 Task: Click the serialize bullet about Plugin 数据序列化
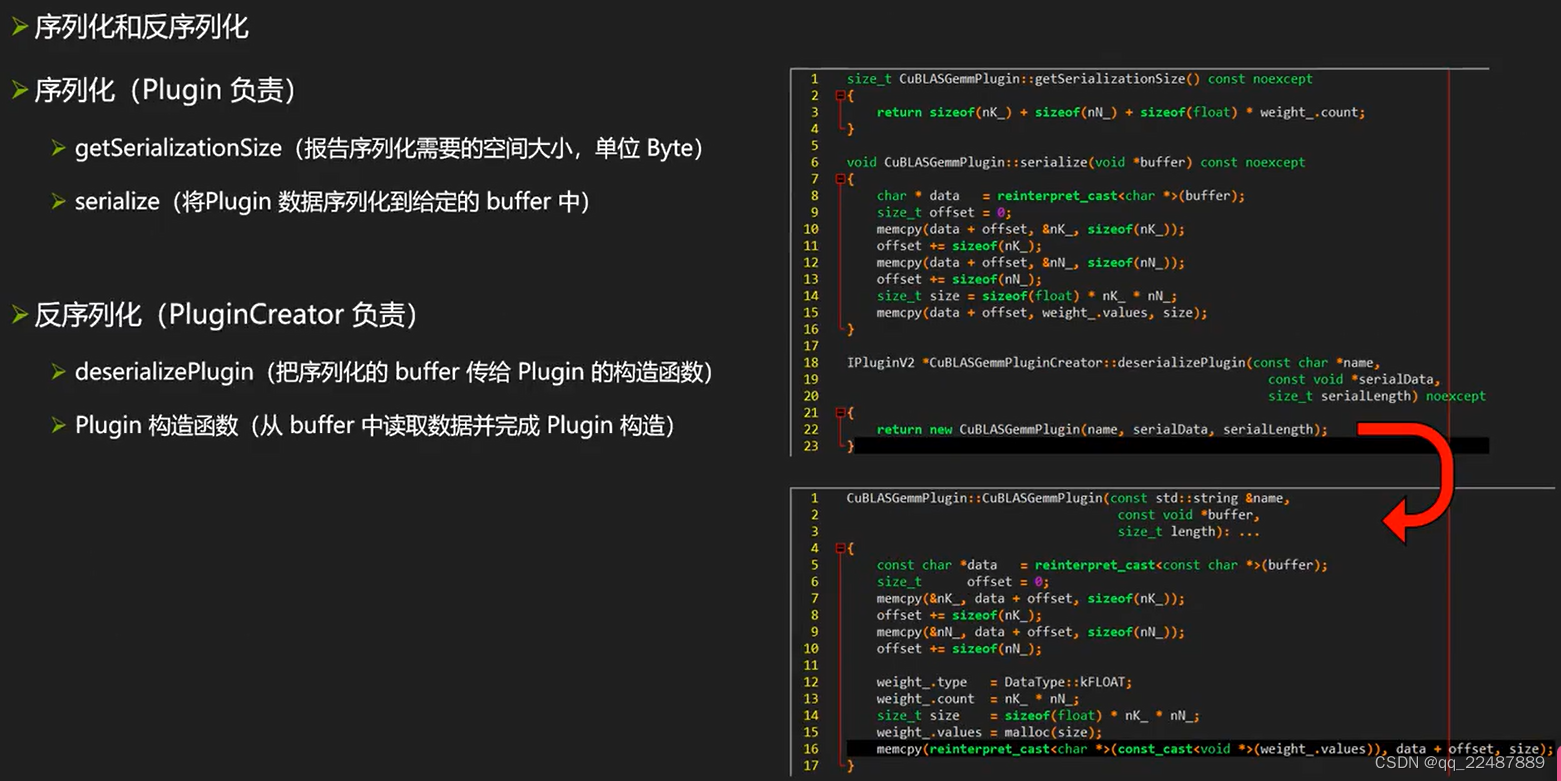333,202
